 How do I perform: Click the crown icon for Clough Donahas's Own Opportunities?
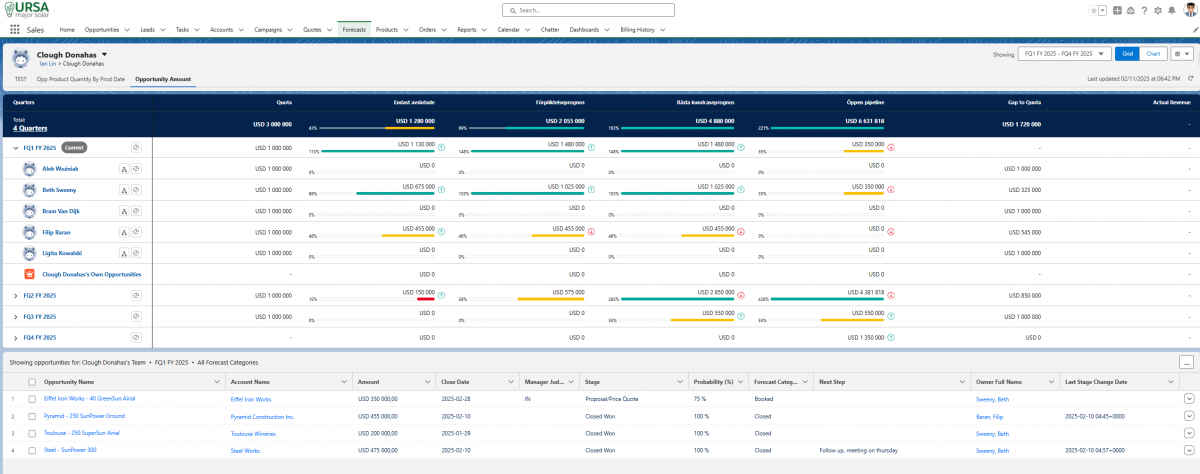click(x=30, y=274)
